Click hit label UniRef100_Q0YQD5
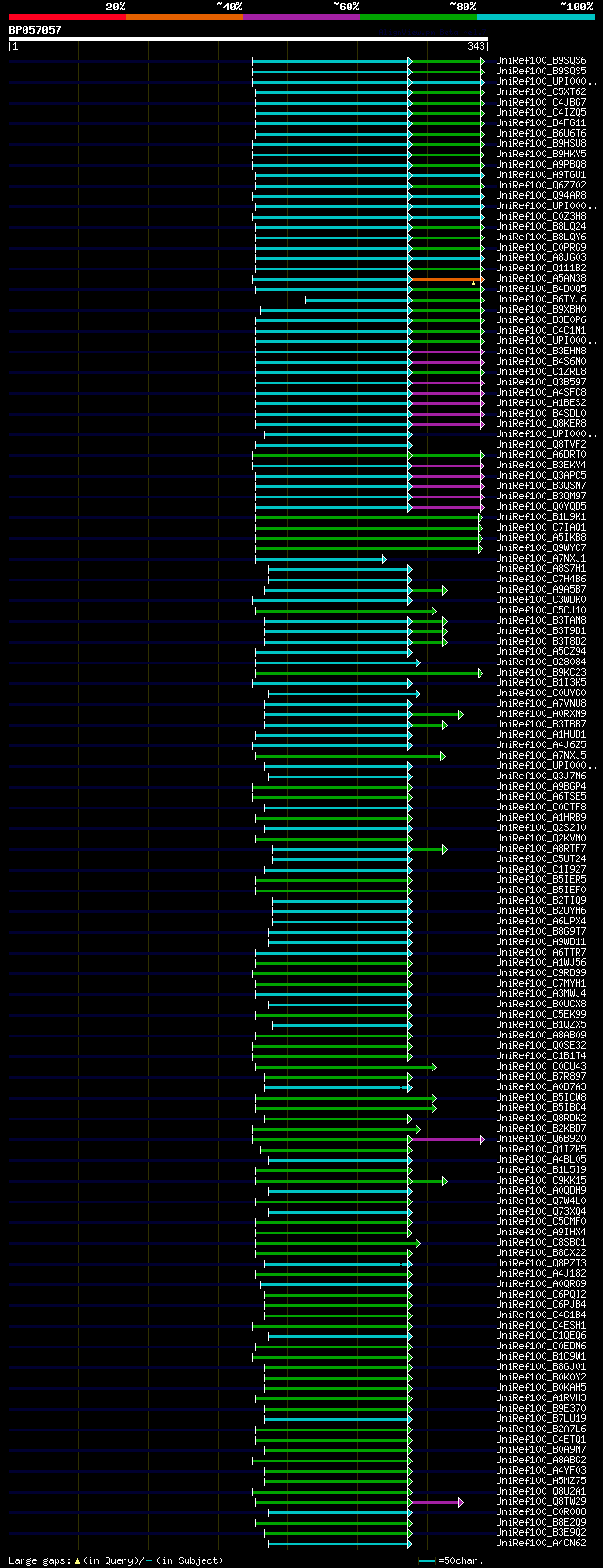This screenshot has width=603, height=1568. [541, 506]
